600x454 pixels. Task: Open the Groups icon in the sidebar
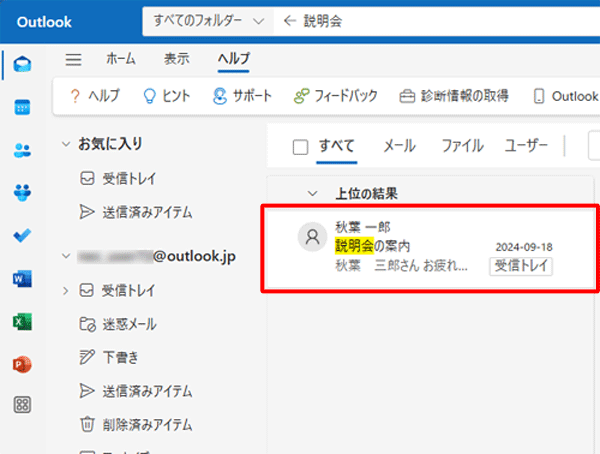coord(22,193)
